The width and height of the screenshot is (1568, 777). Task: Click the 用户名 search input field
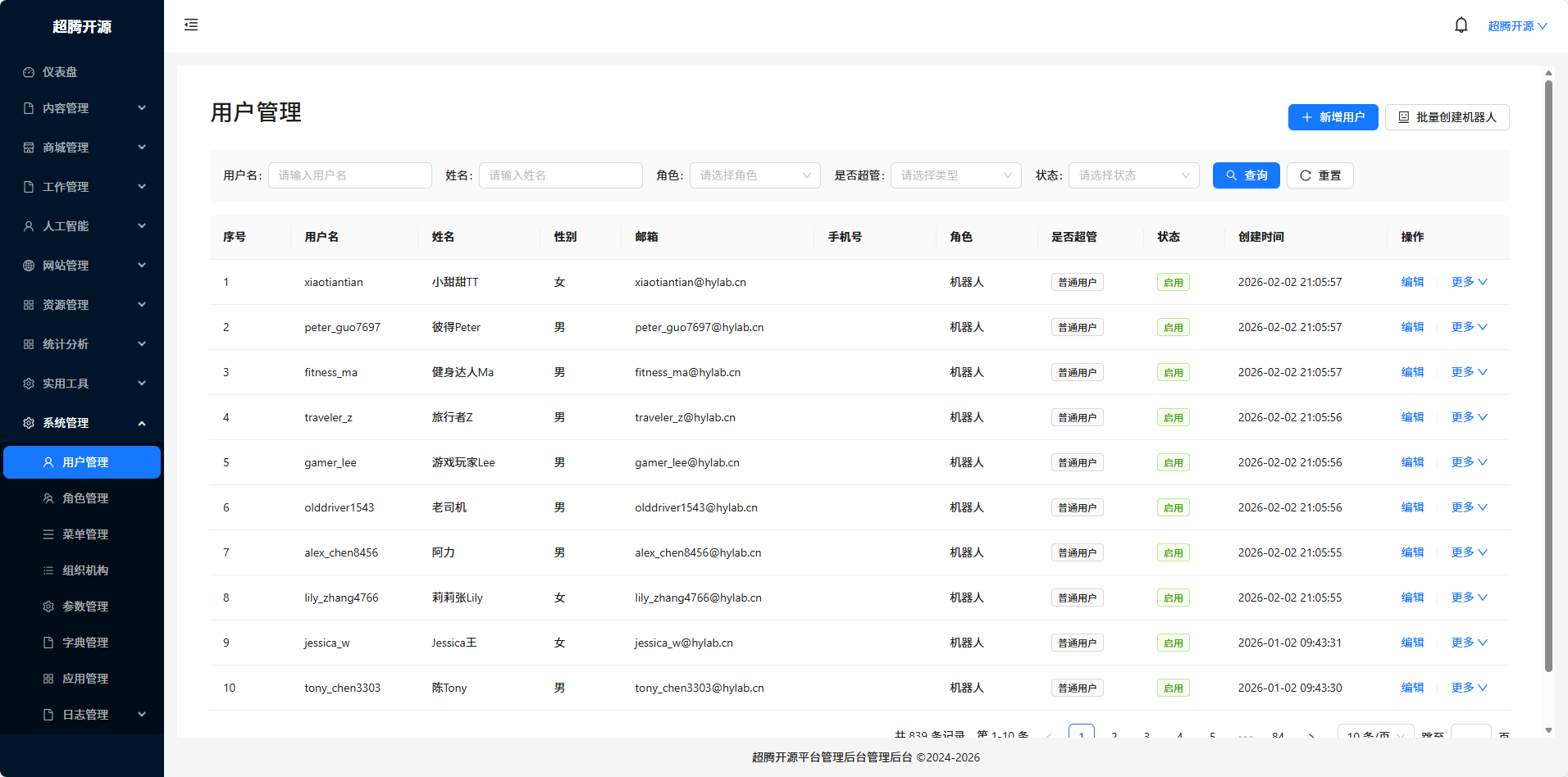[349, 175]
